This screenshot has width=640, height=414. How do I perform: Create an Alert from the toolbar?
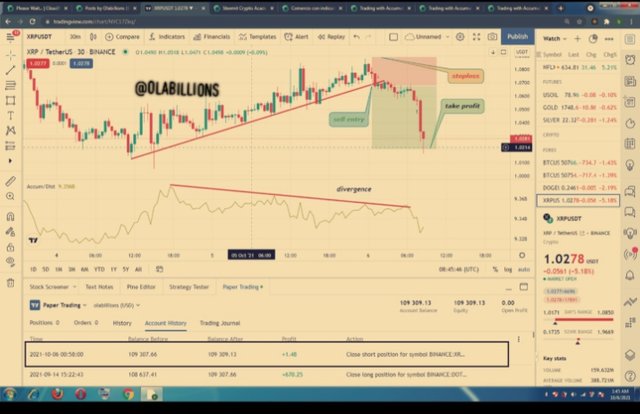point(296,37)
